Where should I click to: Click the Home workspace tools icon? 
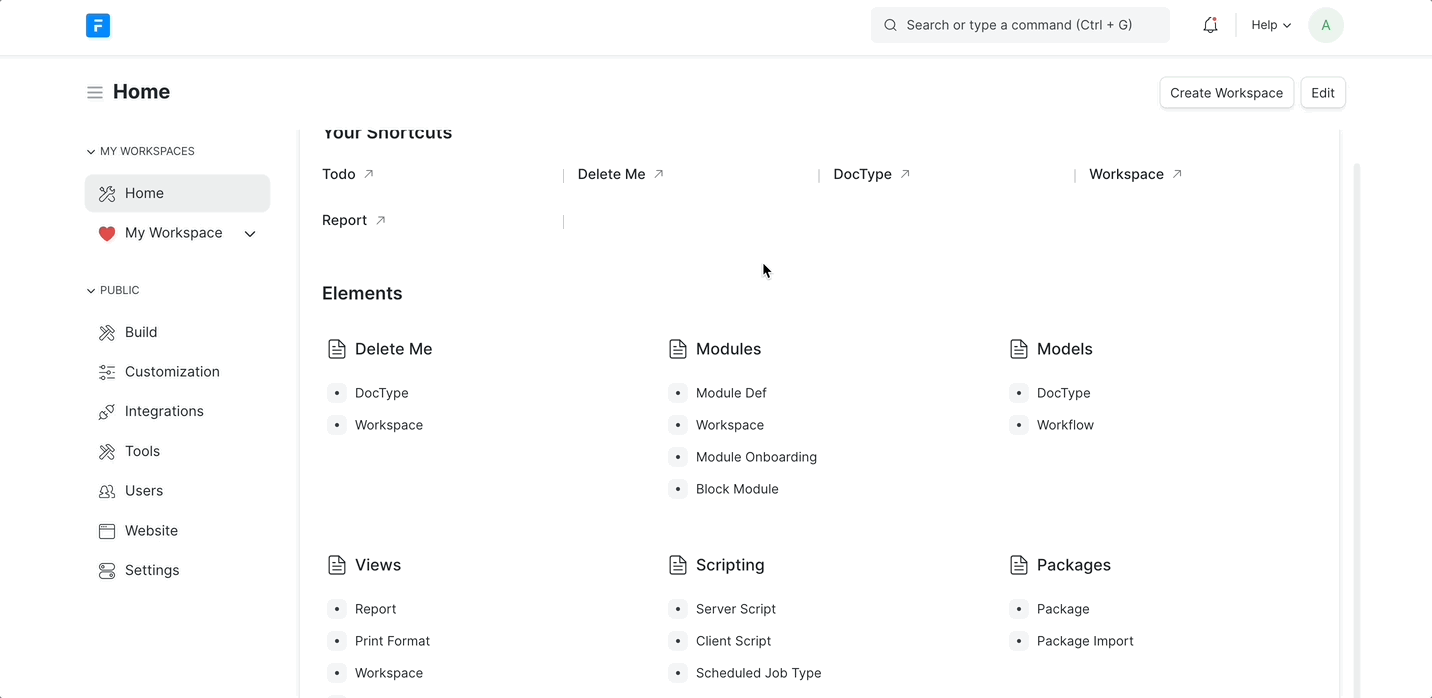[x=107, y=194]
